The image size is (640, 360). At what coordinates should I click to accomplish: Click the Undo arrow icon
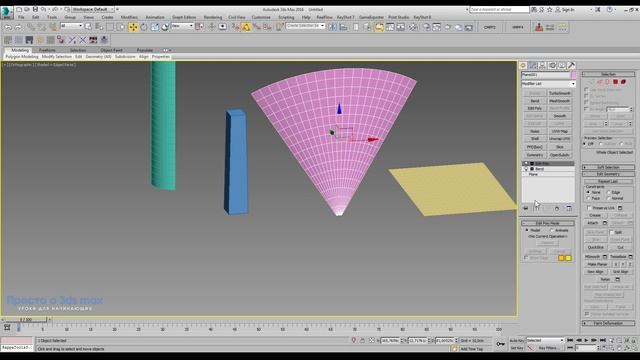(x=8, y=27)
